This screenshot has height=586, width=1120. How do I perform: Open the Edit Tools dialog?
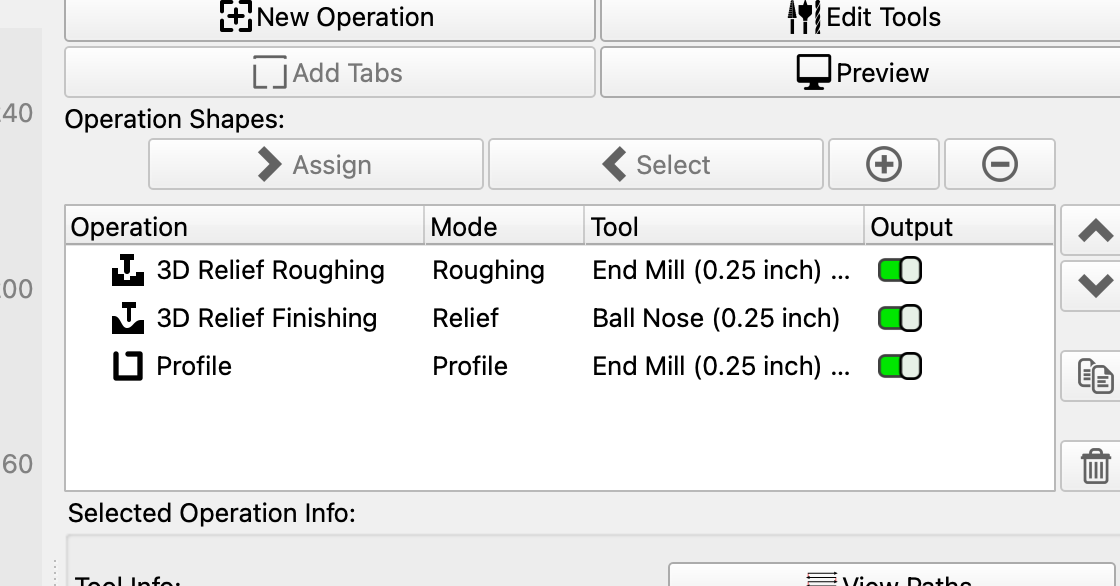[860, 18]
